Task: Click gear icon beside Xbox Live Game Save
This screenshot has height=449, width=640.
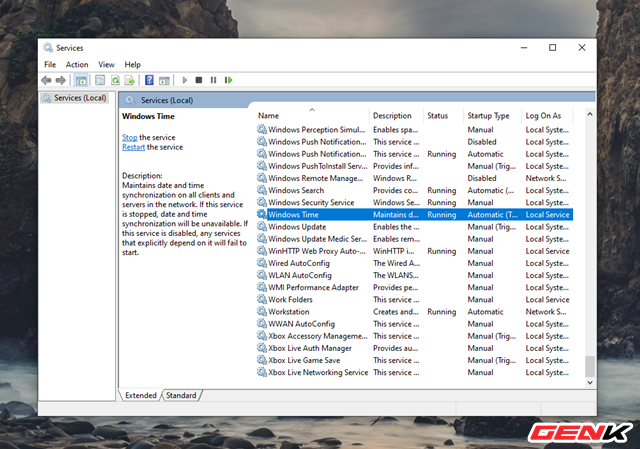Action: pos(262,360)
